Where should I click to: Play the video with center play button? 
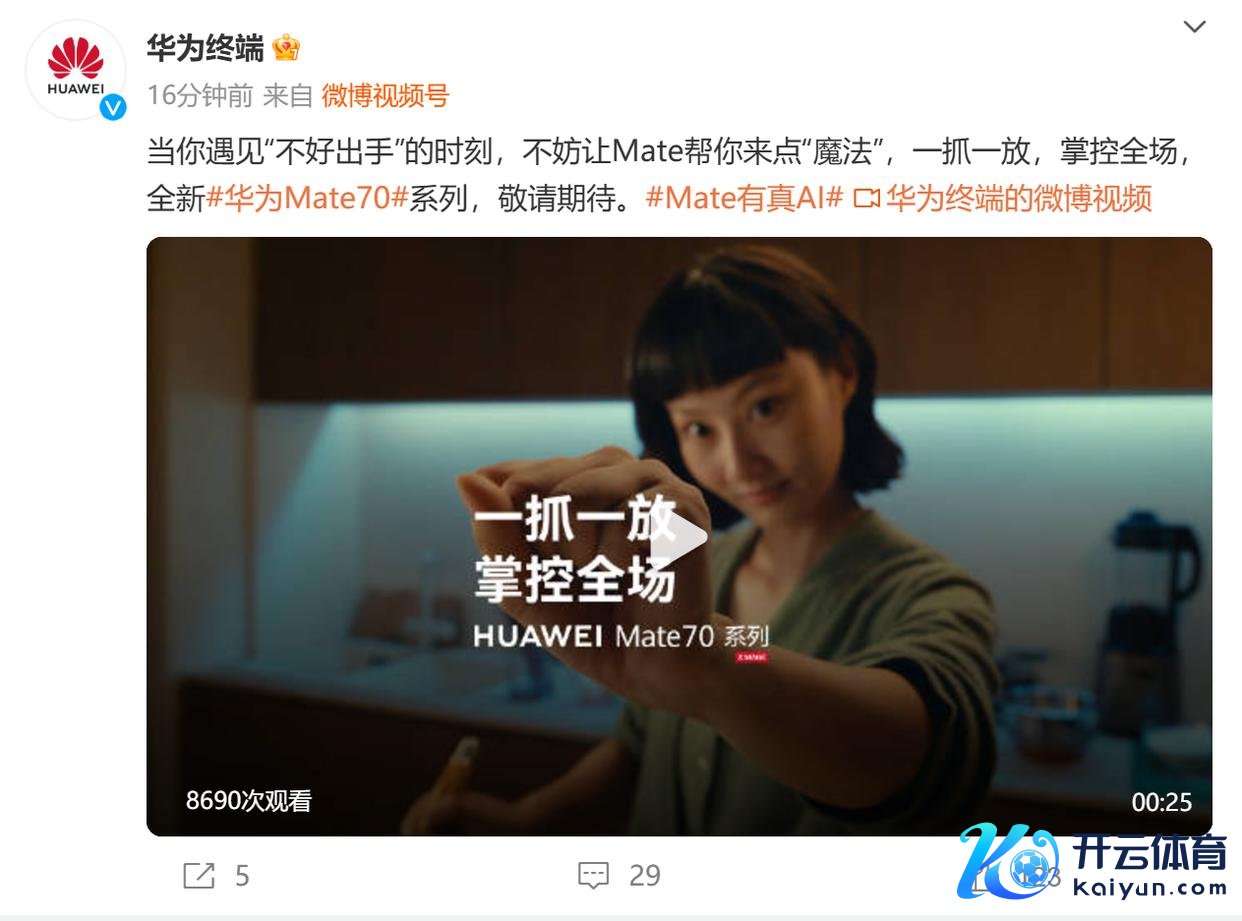(x=679, y=538)
